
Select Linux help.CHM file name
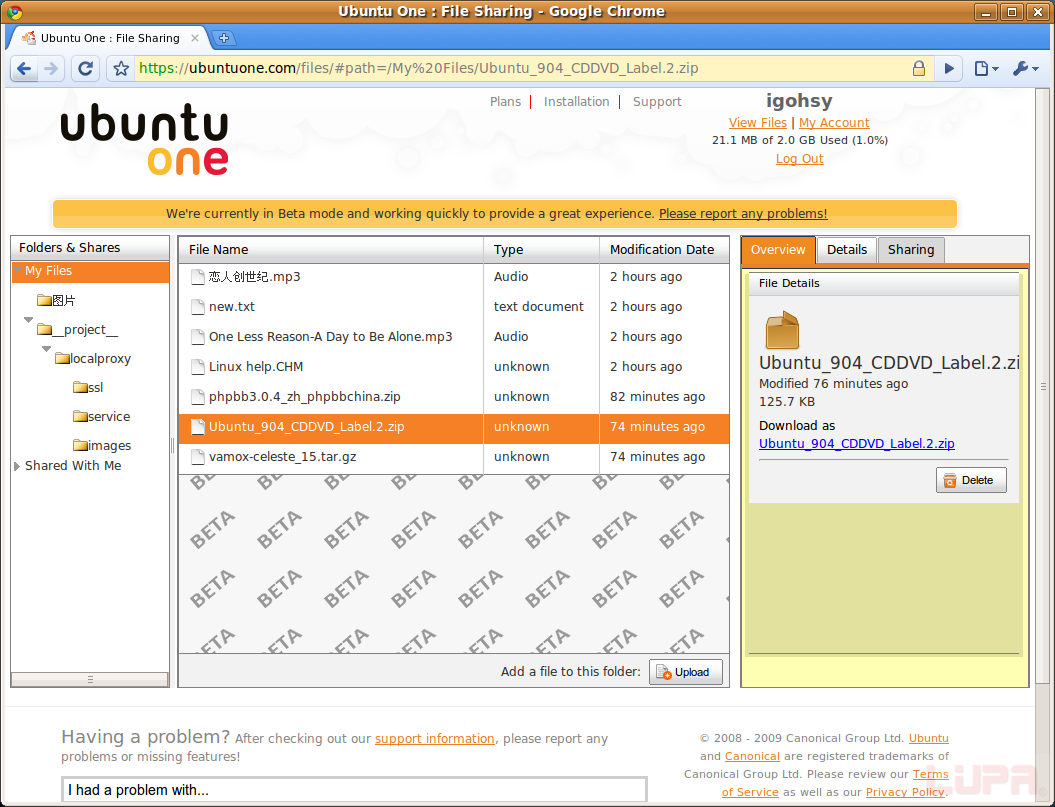[256, 367]
